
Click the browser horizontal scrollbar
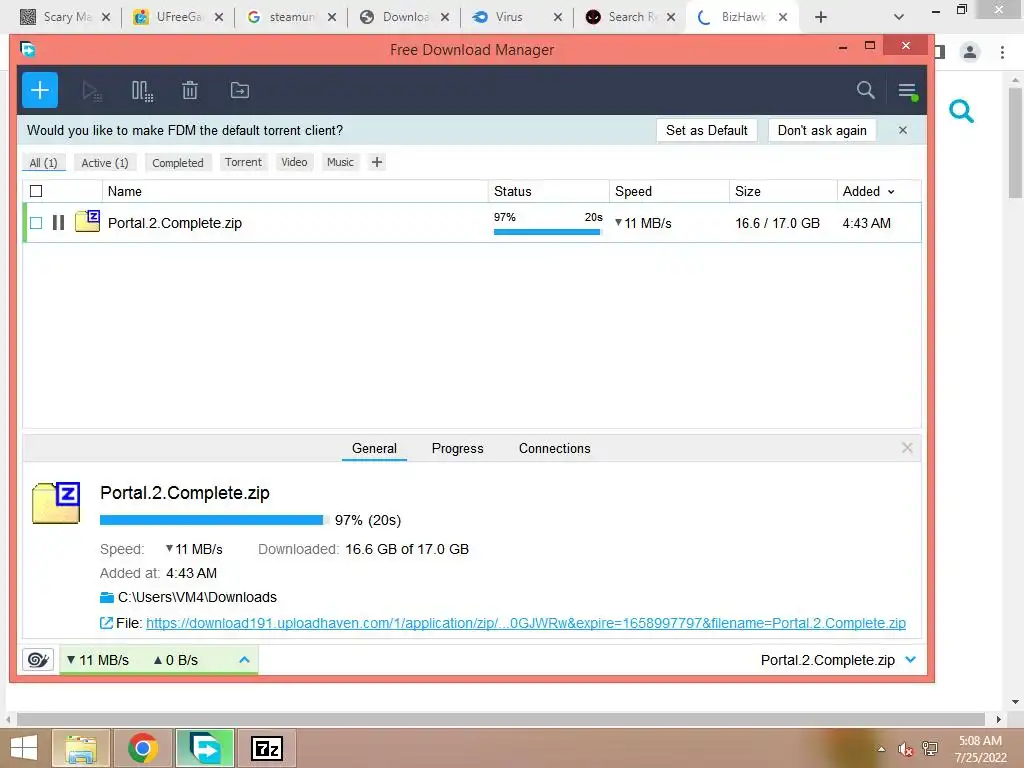tap(500, 719)
